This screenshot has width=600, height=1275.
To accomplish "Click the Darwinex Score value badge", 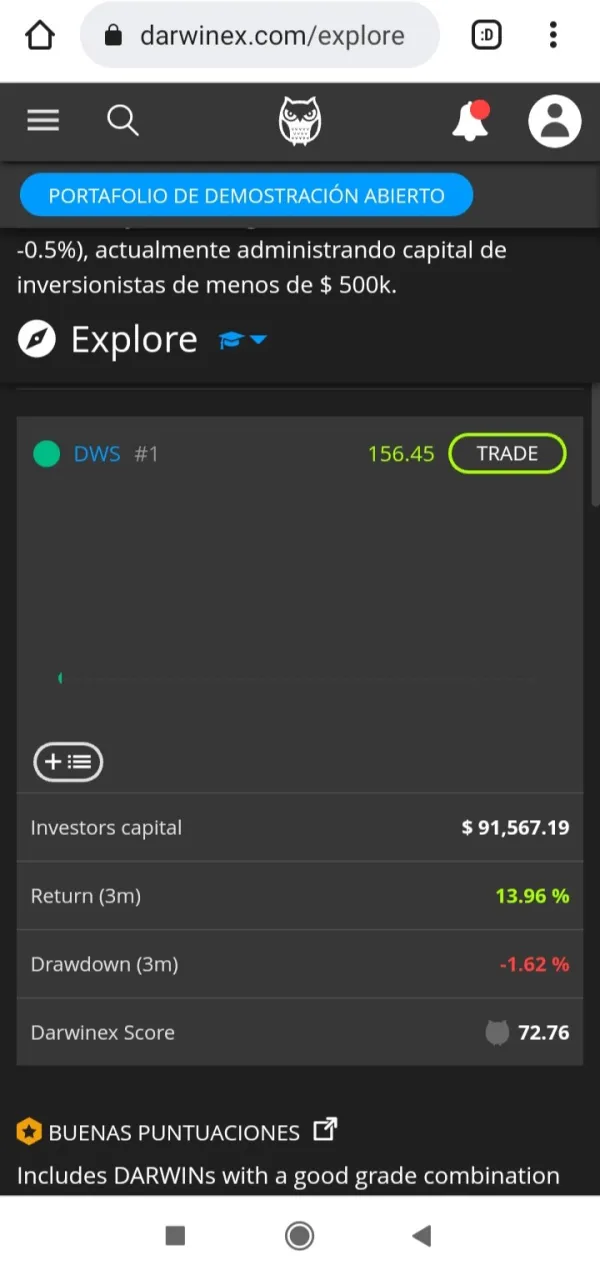I will tap(530, 1033).
